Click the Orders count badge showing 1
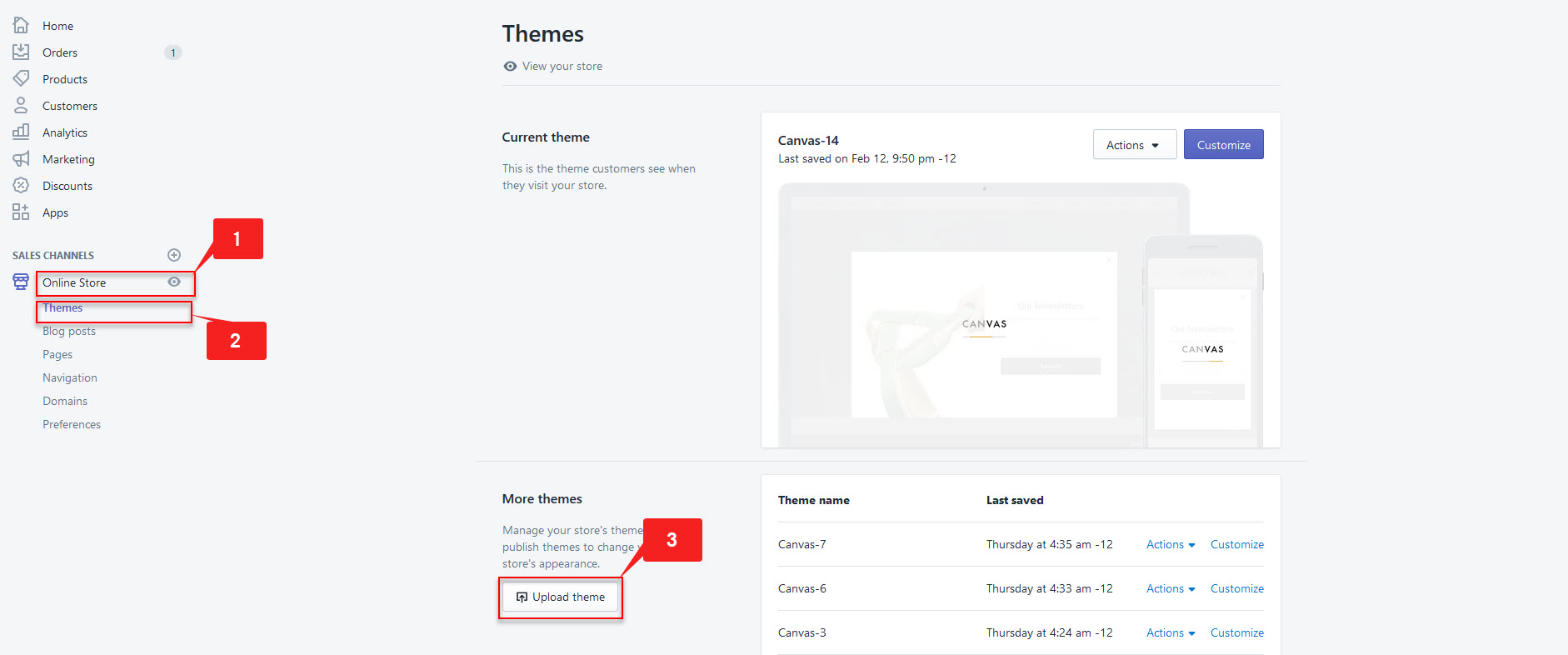Screen dimensions: 1568x655 (173, 52)
